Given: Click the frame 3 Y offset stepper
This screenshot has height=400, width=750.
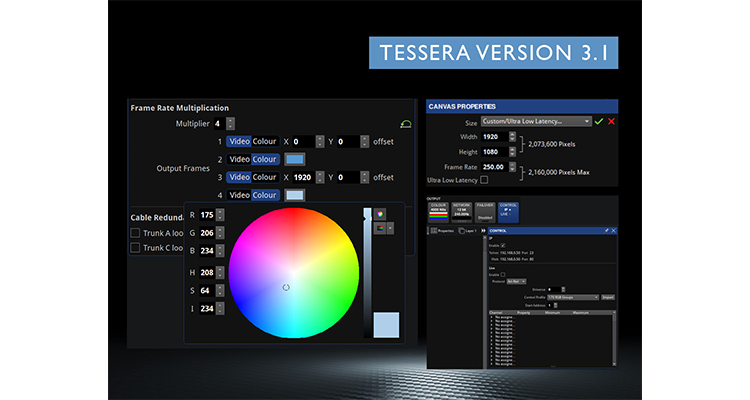Looking at the screenshot, I should 364,177.
